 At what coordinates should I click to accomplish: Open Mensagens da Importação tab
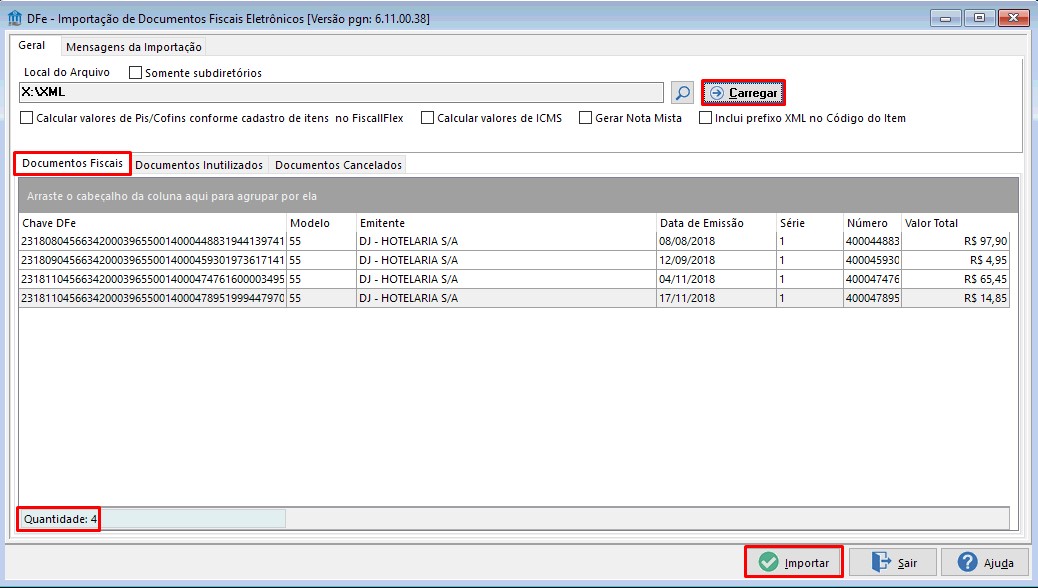pos(134,47)
